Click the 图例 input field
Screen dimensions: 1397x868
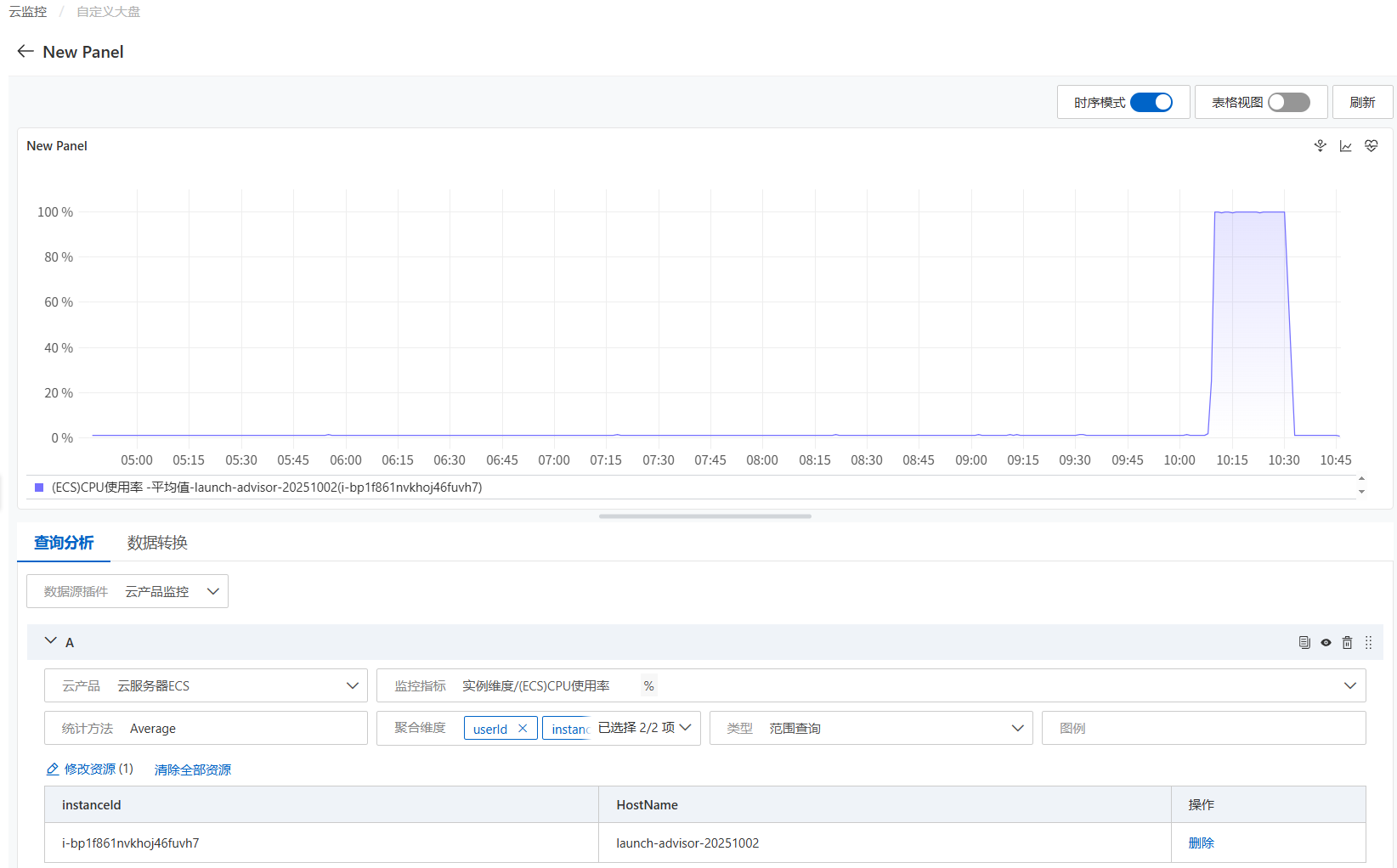coord(1204,728)
